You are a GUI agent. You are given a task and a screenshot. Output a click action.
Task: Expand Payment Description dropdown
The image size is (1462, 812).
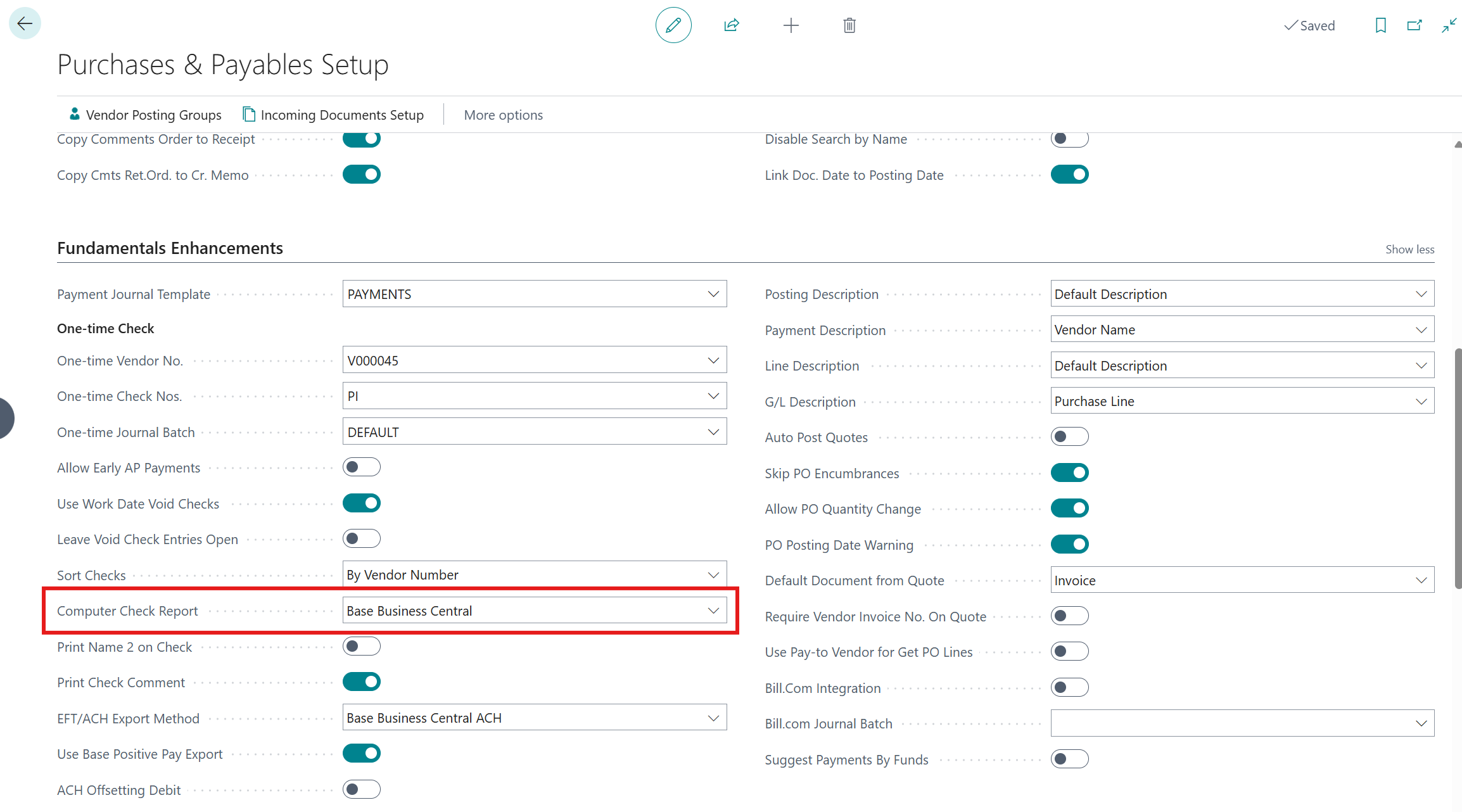1421,330
